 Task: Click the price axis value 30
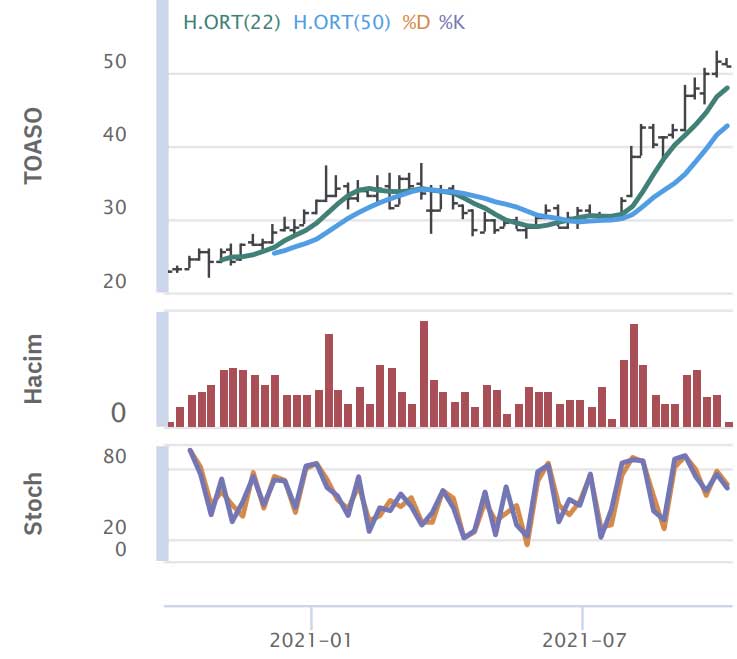[x=115, y=208]
